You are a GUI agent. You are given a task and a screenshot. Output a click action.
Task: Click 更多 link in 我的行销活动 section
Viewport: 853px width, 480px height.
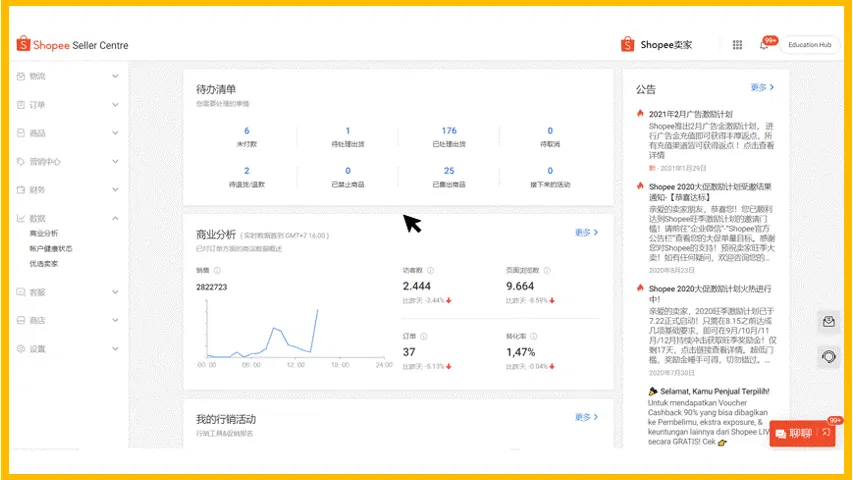click(x=586, y=417)
